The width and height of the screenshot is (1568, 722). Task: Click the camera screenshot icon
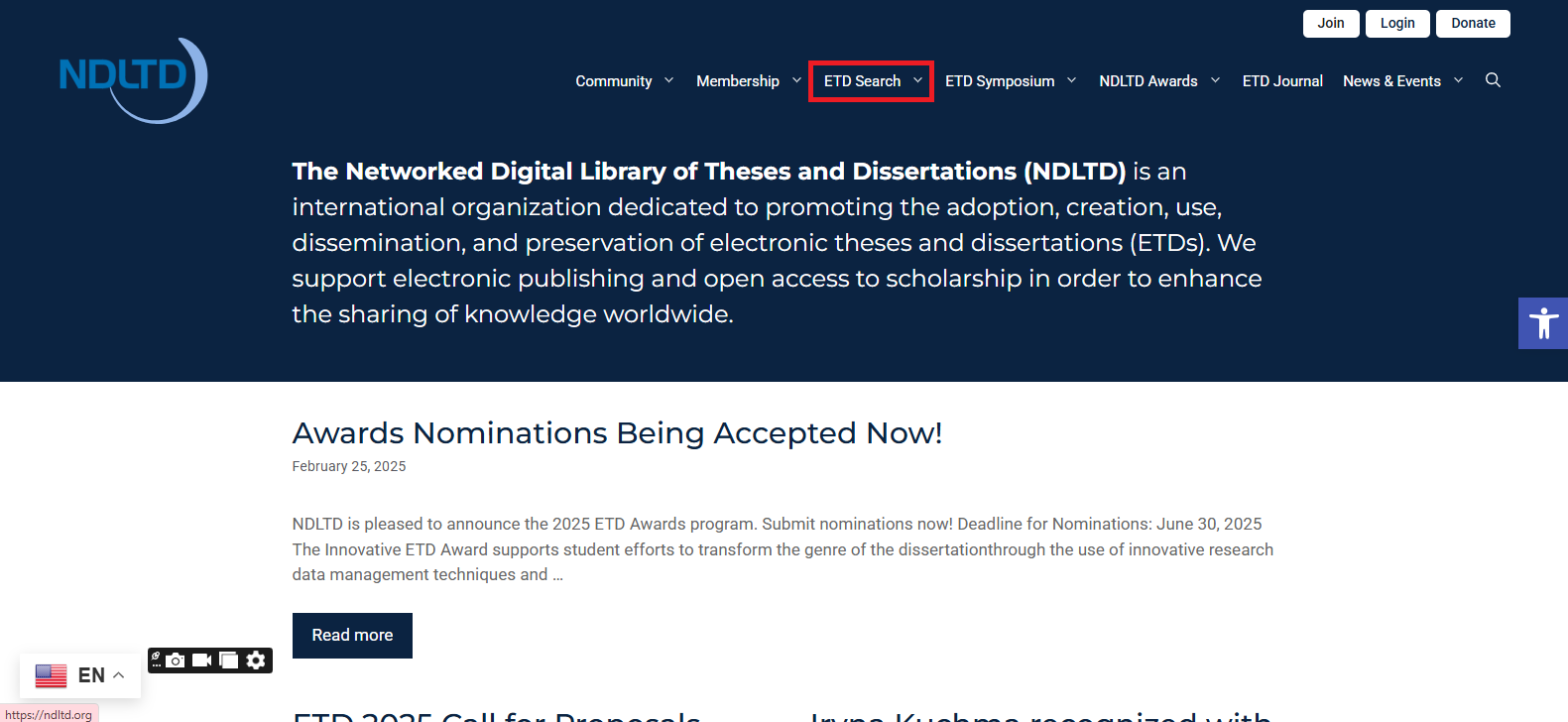176,661
